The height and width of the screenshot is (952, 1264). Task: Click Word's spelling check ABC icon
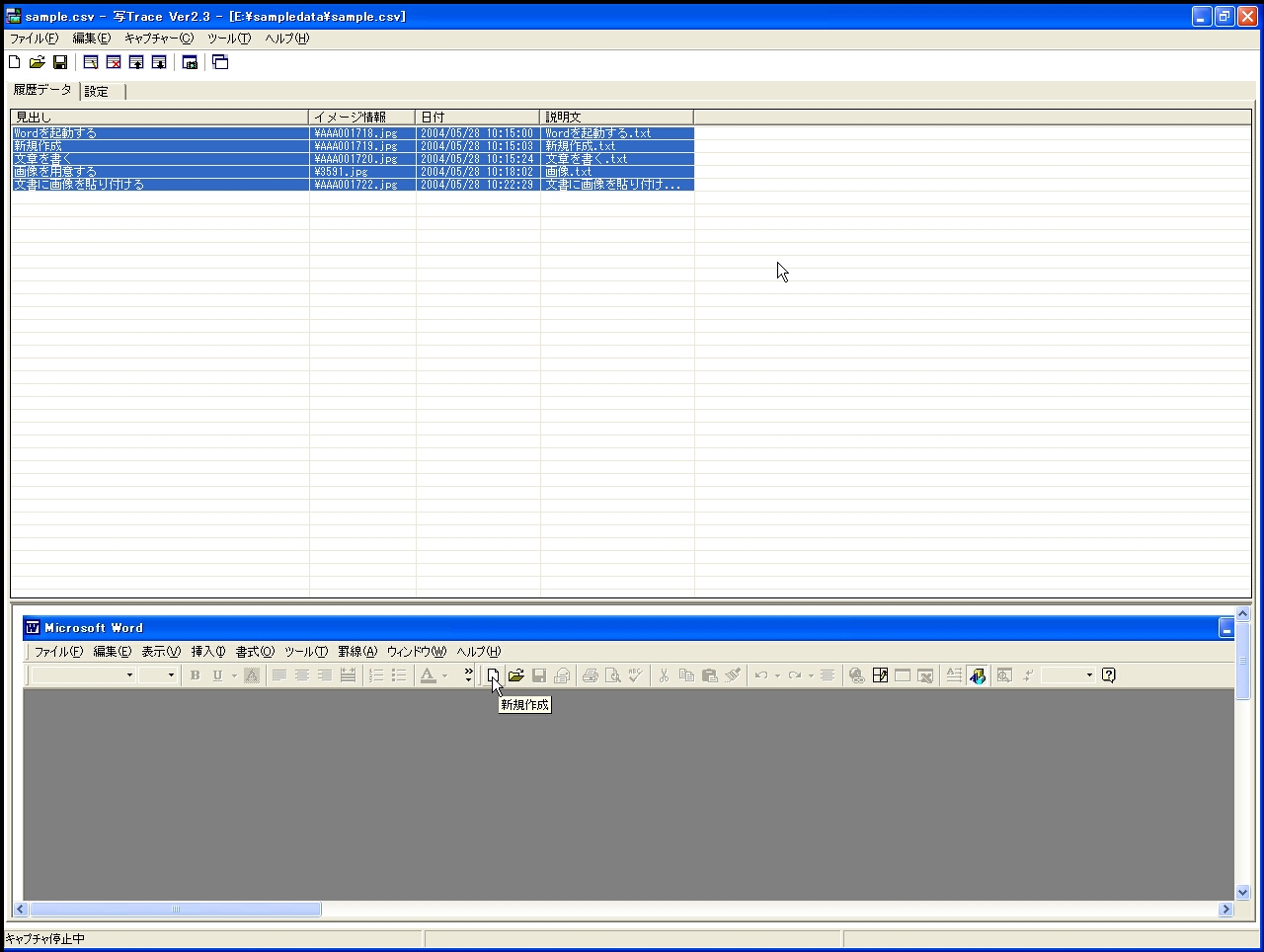point(636,675)
